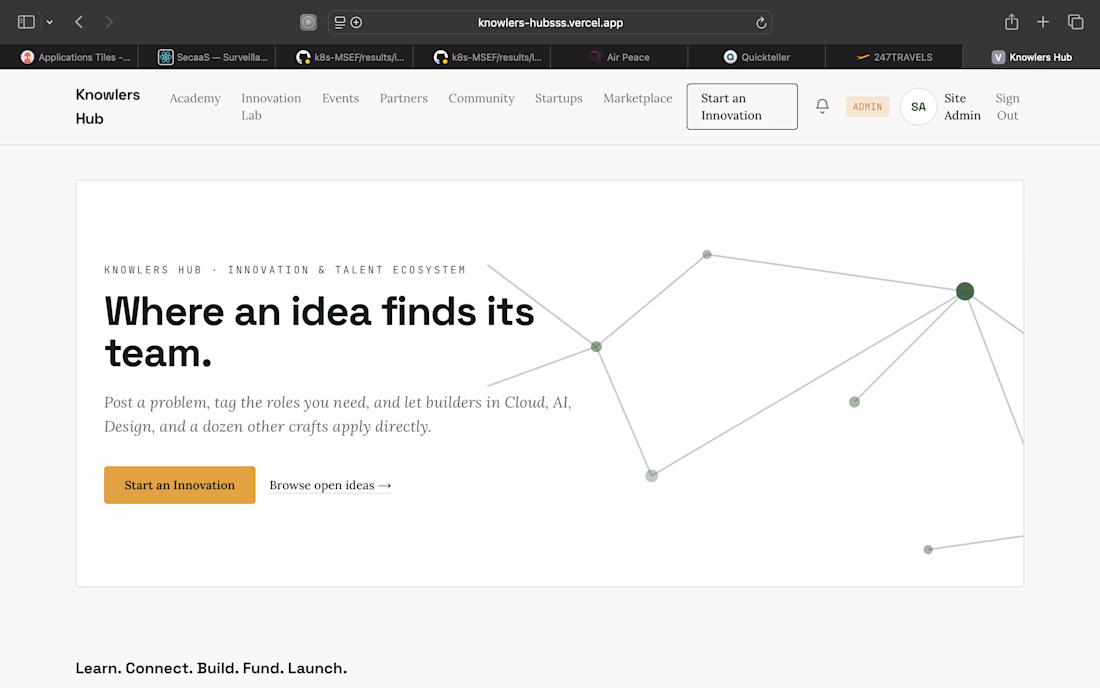
Task: Click the Knowlers Hub site logo
Action: (x=107, y=107)
